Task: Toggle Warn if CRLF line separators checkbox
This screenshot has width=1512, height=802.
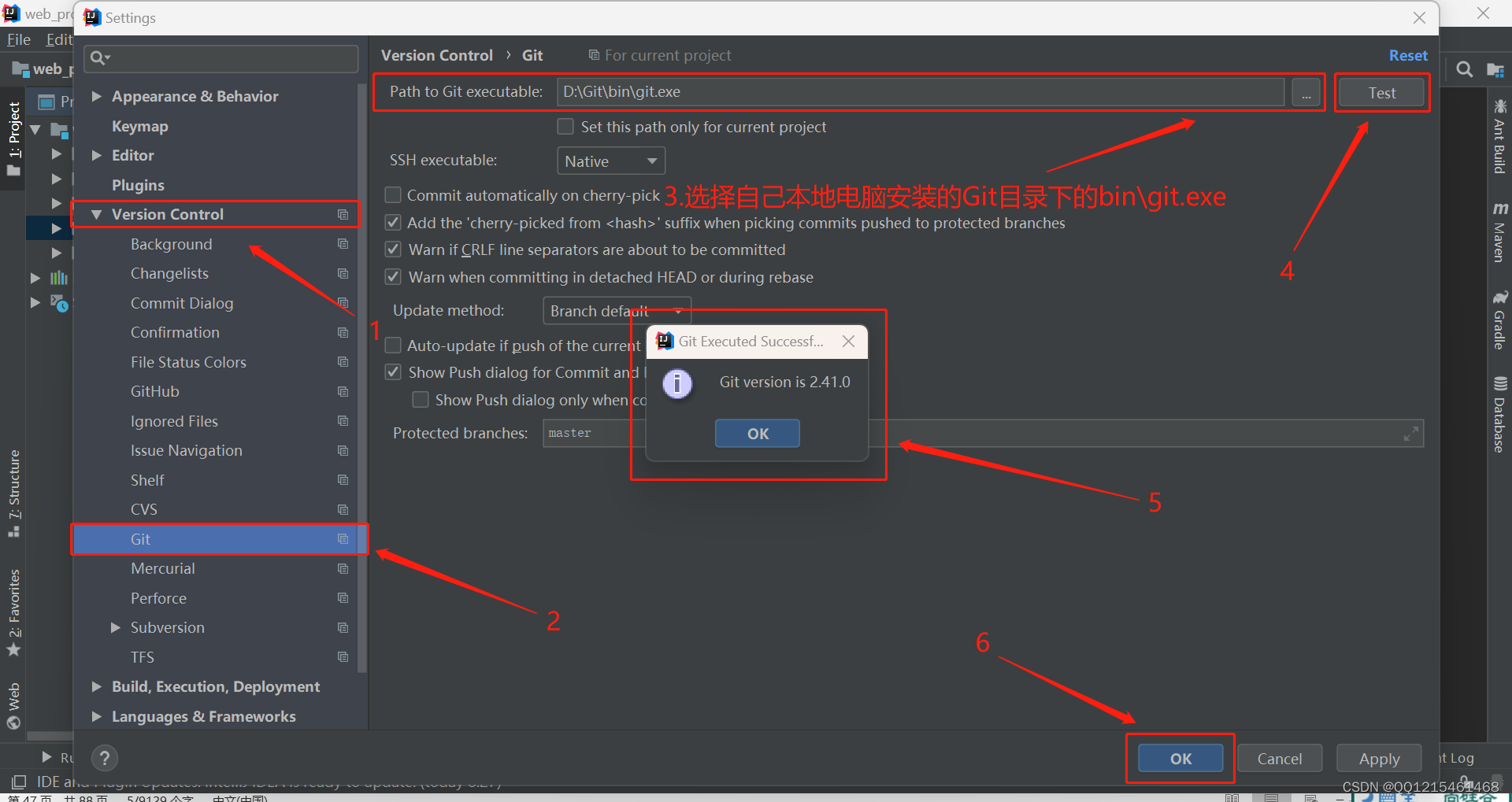Action: coord(393,249)
